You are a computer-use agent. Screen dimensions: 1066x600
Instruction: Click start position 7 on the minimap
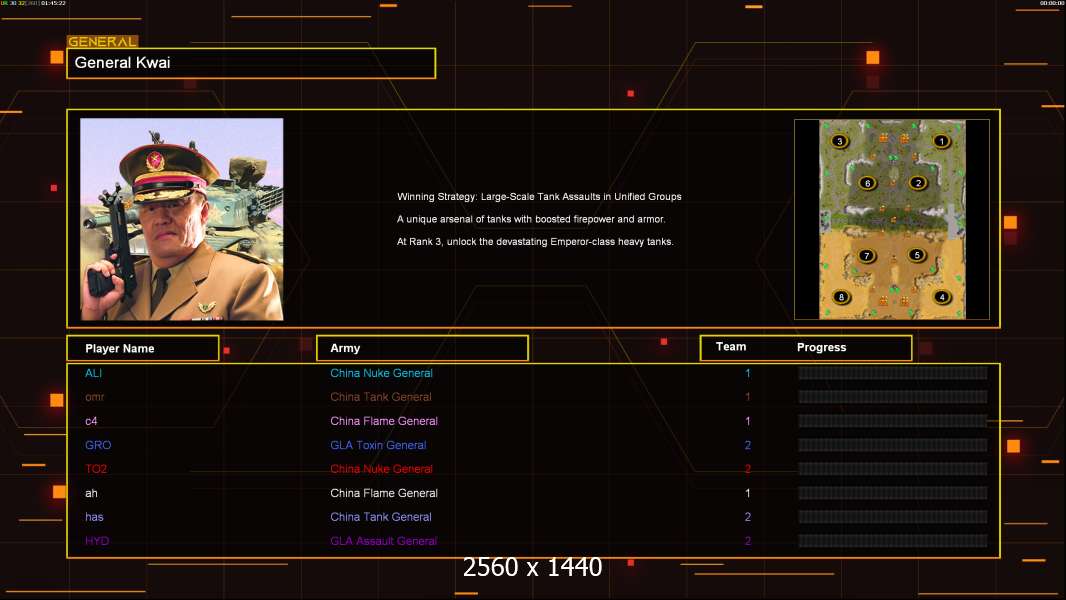tap(866, 255)
